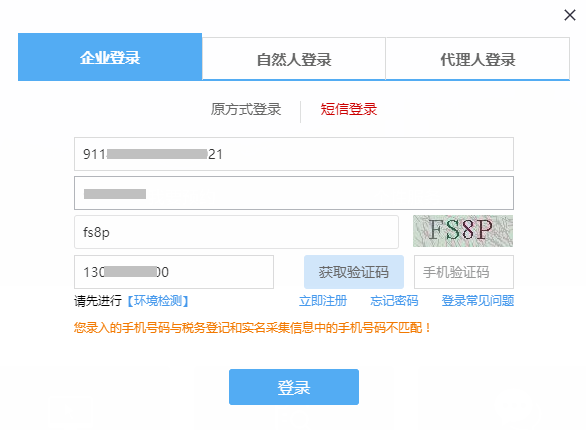Click the orange phone number mismatch error message
Screen dimensions: 586x430
point(253,328)
